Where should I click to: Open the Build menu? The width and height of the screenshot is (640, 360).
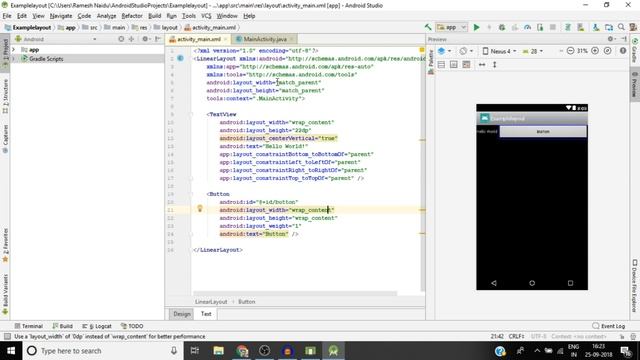(154, 16)
